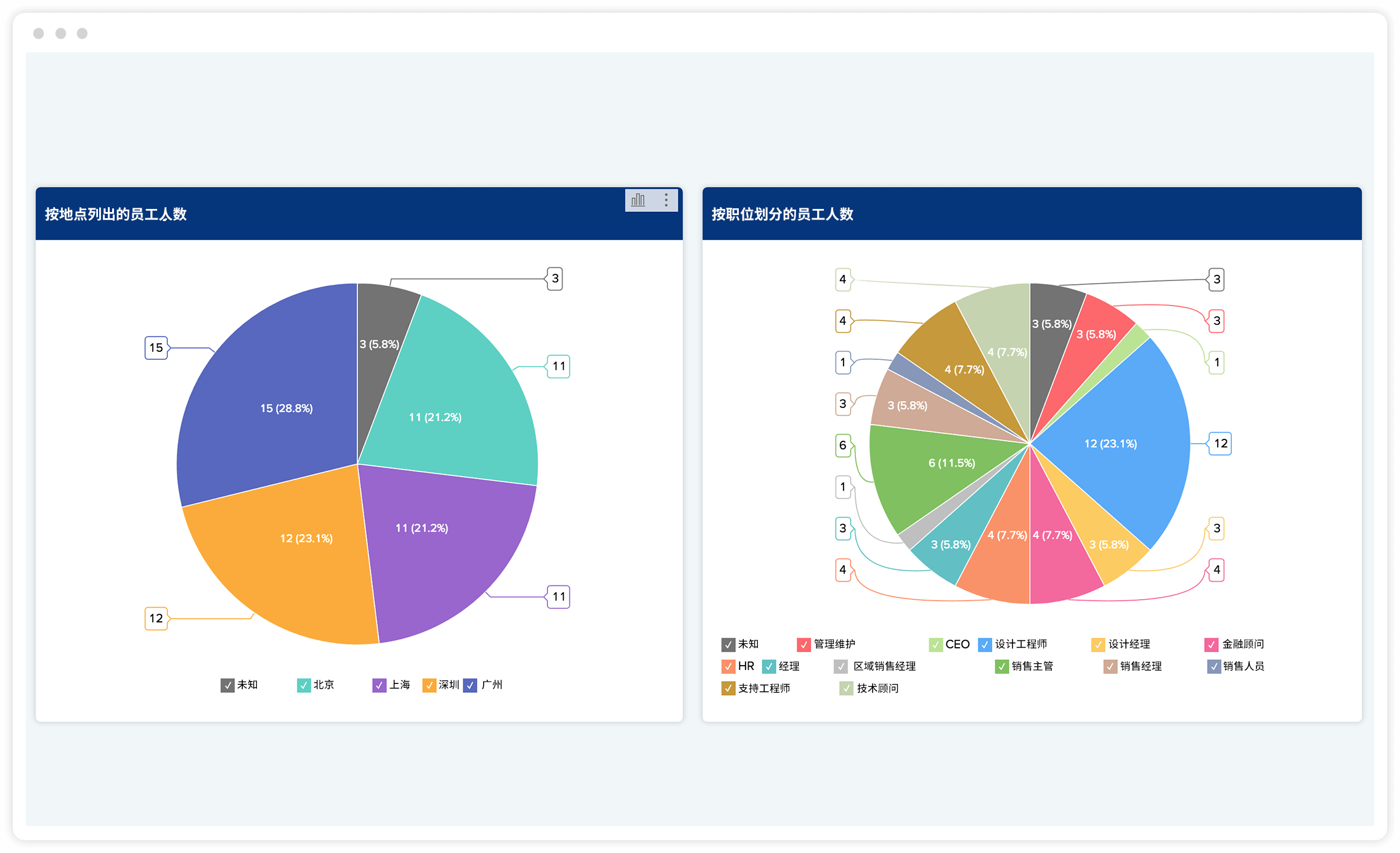The width and height of the screenshot is (1400, 853).
Task: Toggle the 深圳 legend checkbox
Action: pyautogui.click(x=429, y=685)
